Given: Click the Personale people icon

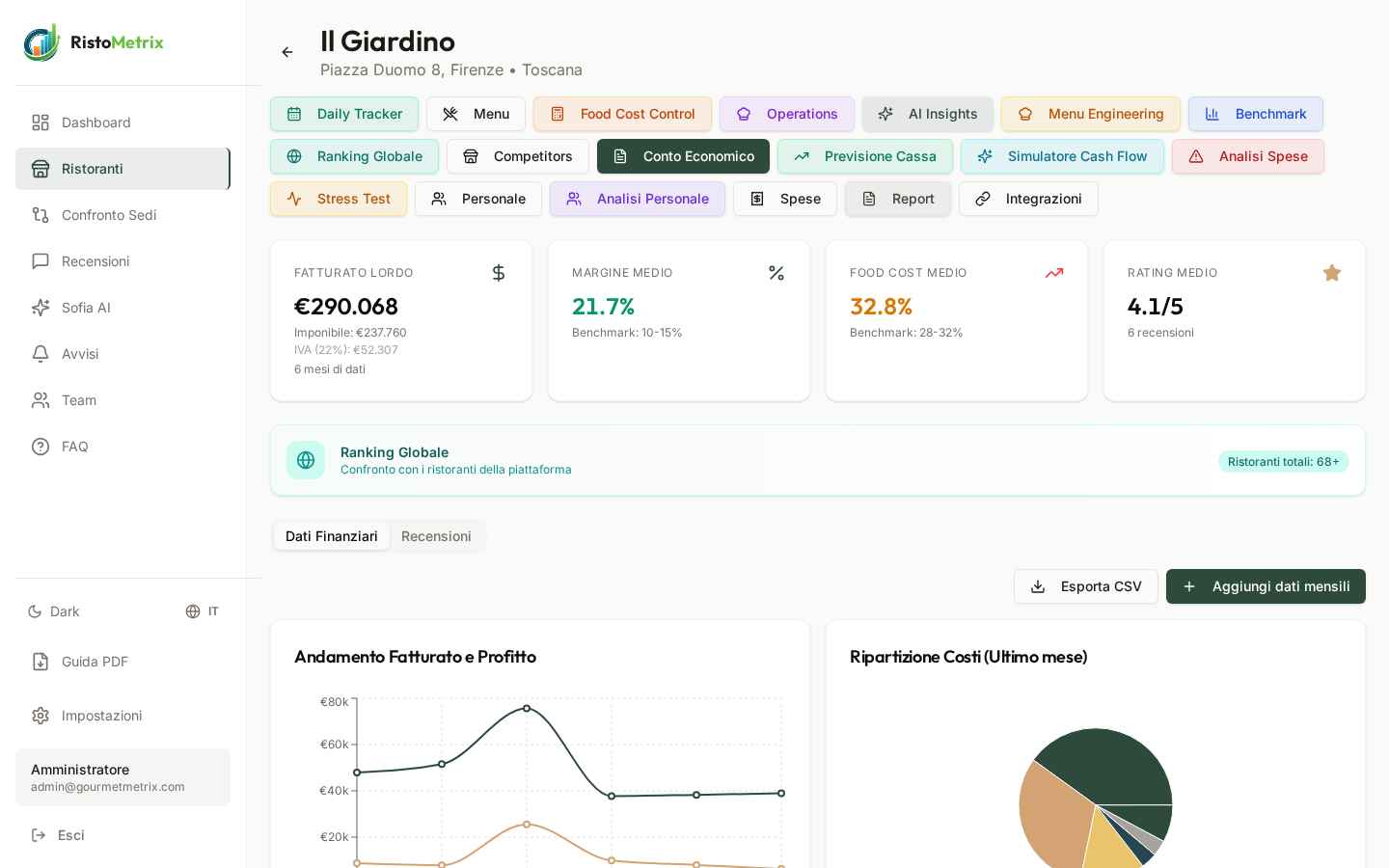Looking at the screenshot, I should coord(439,199).
